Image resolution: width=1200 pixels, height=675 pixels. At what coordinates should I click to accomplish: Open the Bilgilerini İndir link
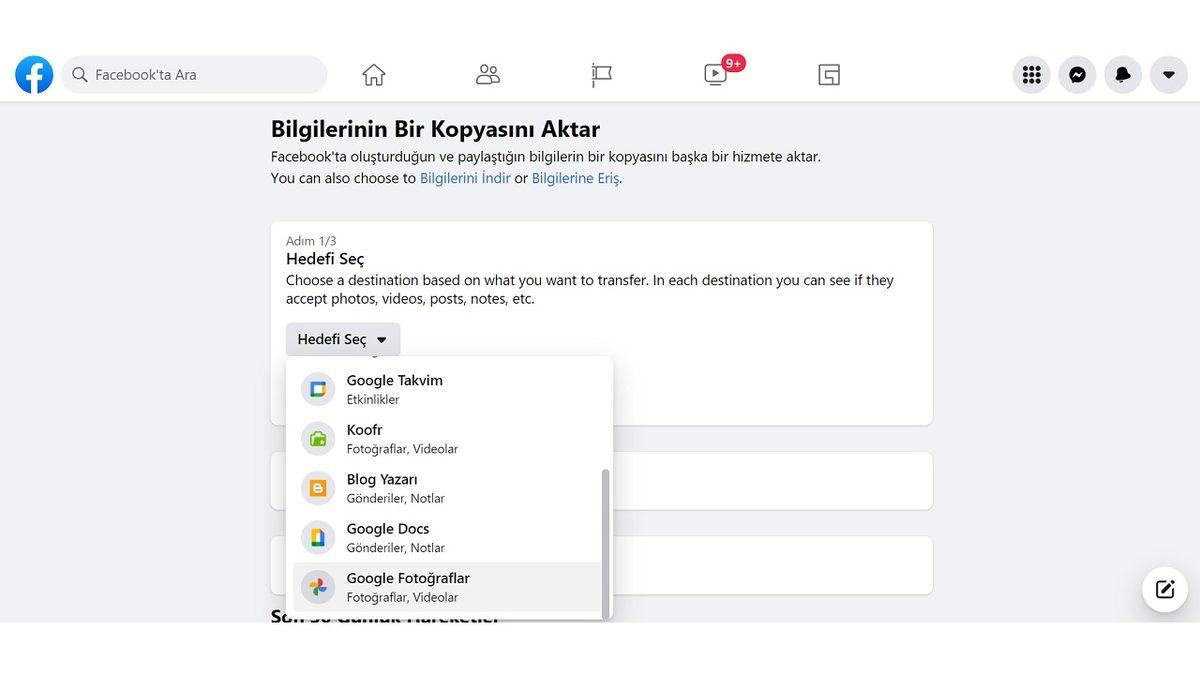click(x=465, y=177)
